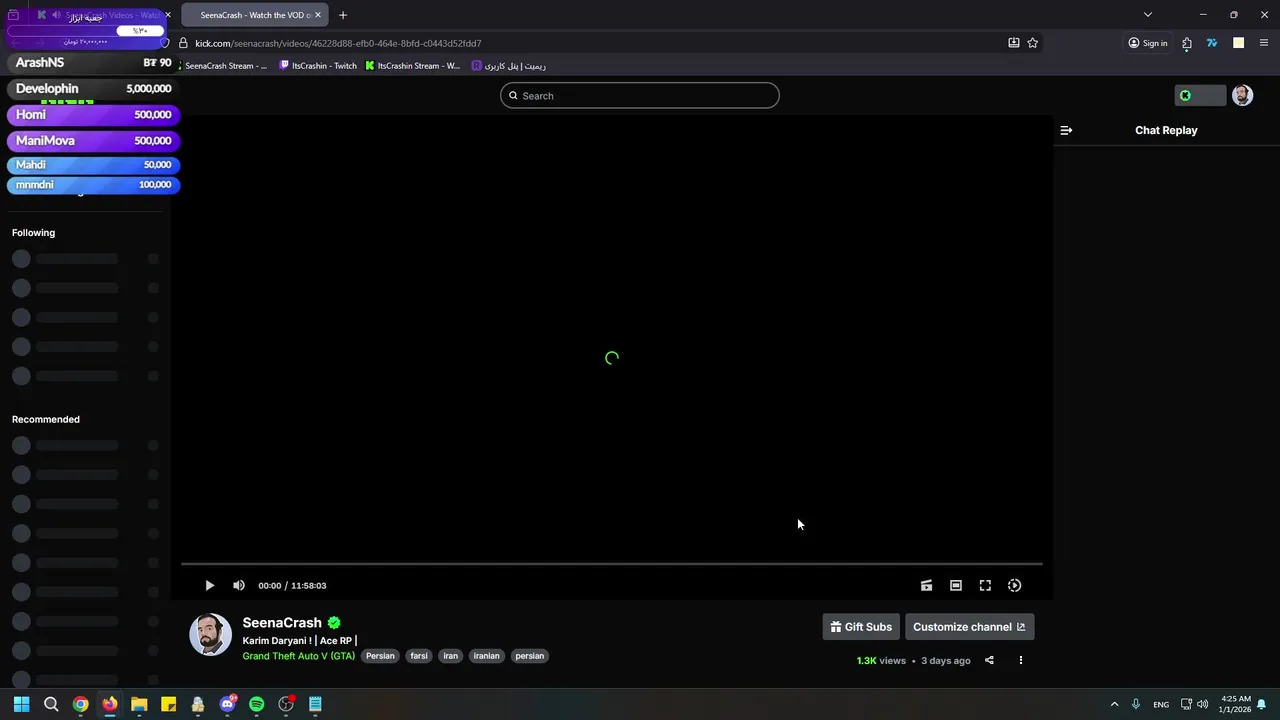Seek along the video progress bar
Viewport: 1280px width, 720px height.
pos(611,564)
